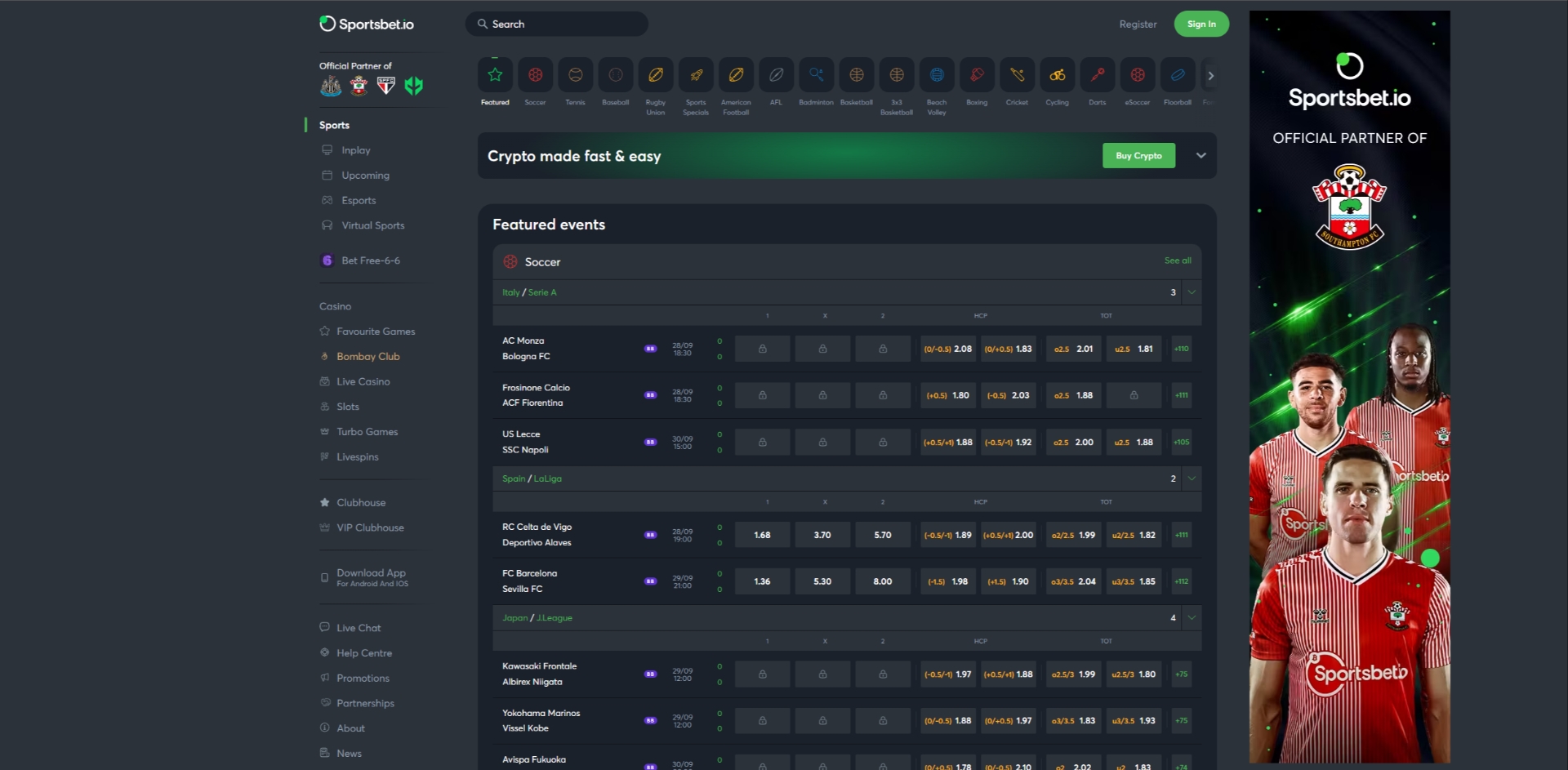Click the Search input field

click(x=557, y=24)
